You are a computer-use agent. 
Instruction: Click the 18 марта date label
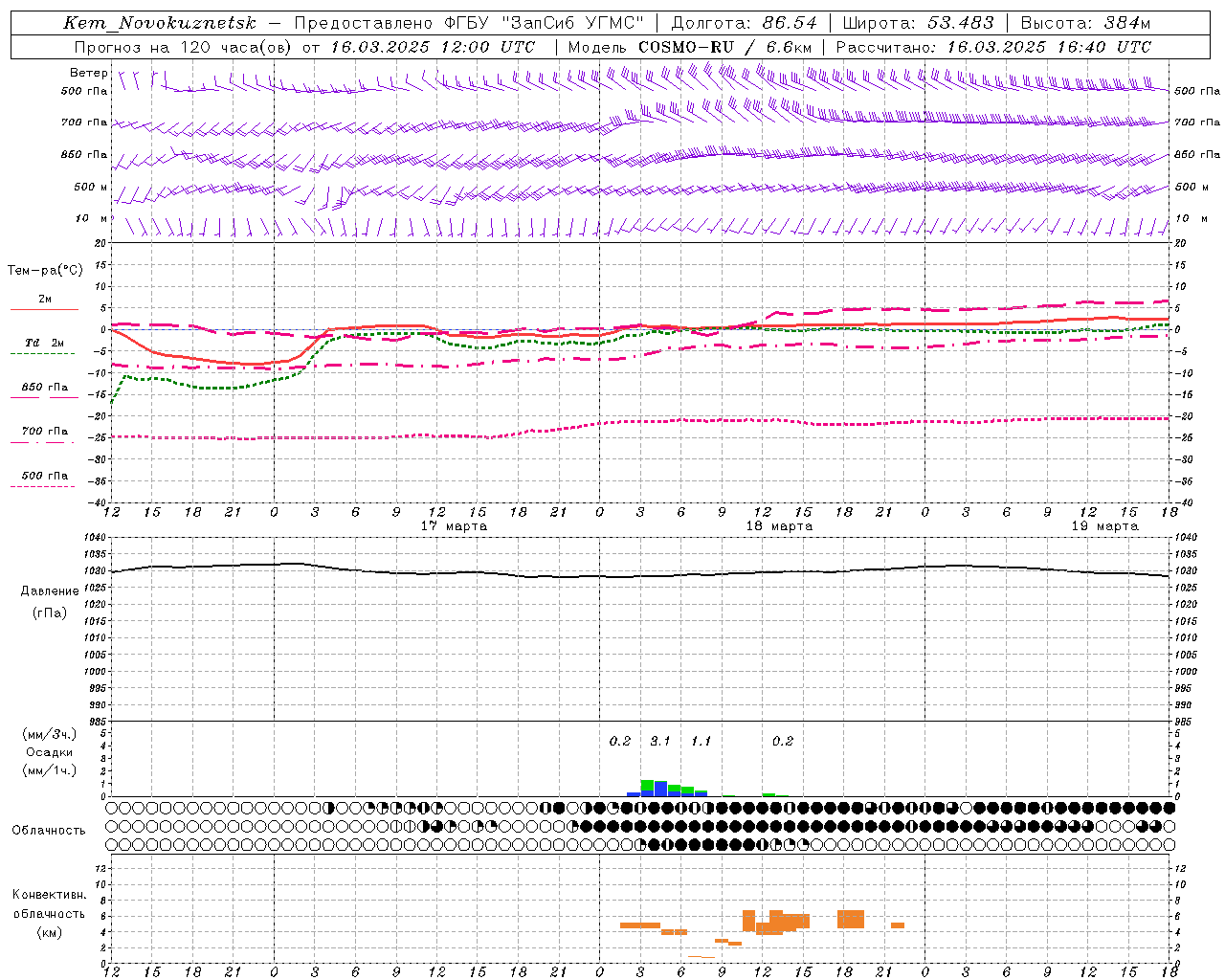pos(779,526)
